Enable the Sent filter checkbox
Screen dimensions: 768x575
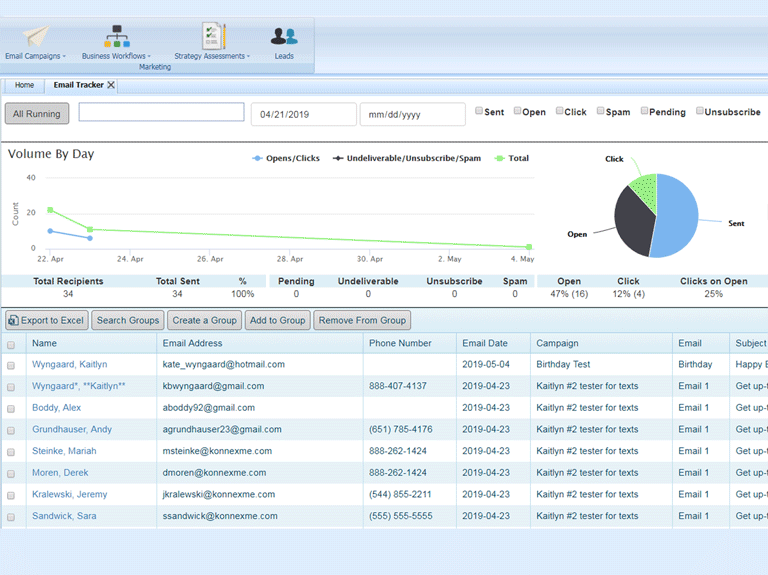tap(479, 111)
